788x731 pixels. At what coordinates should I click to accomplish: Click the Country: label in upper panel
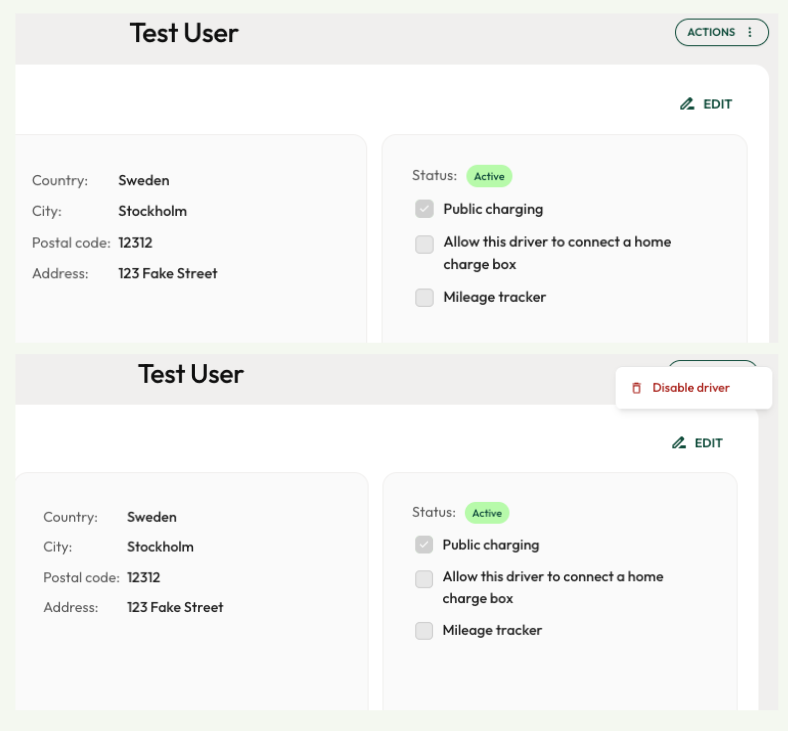(60, 180)
